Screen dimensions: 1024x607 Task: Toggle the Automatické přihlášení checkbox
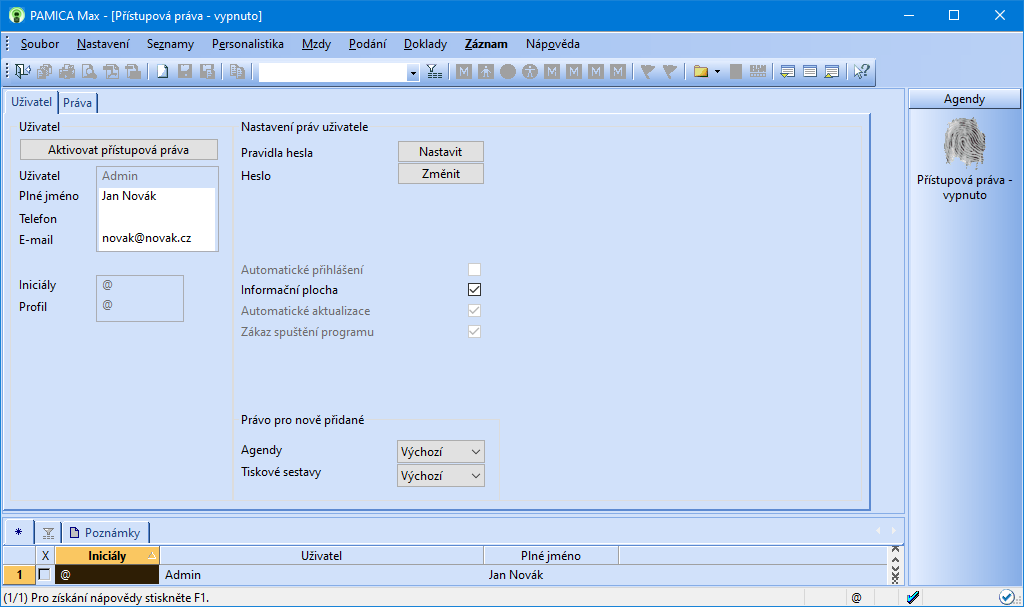tap(474, 269)
